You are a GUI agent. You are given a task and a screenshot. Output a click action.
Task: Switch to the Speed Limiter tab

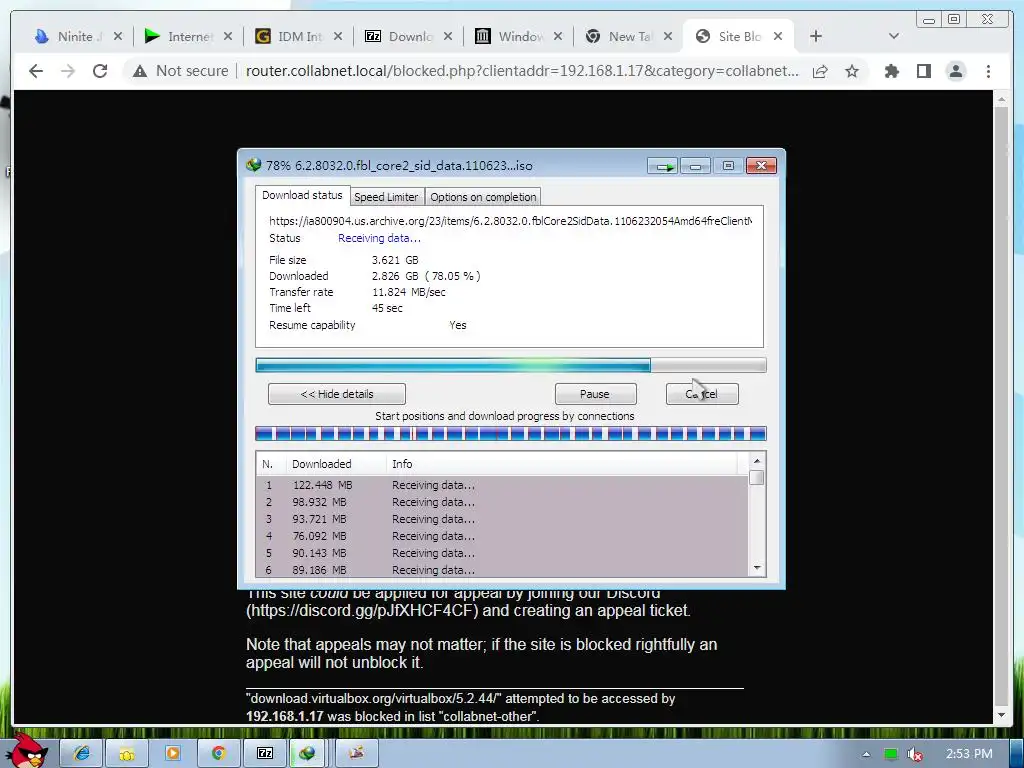pyautogui.click(x=386, y=197)
